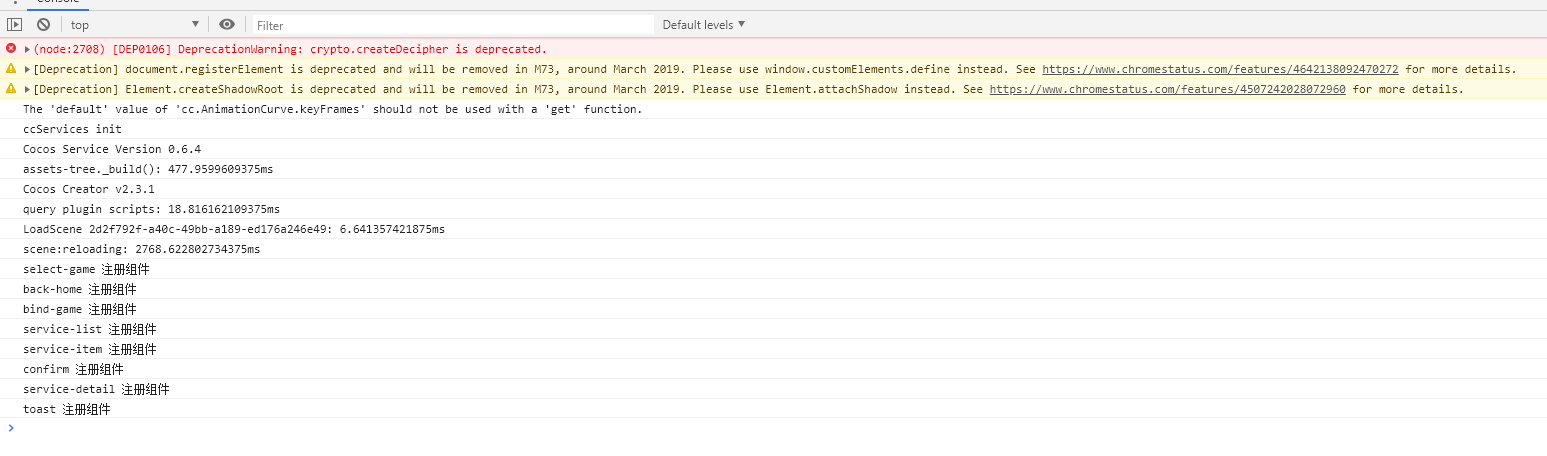Focus the Filter input field
This screenshot has width=1547, height=456.
click(x=452, y=25)
